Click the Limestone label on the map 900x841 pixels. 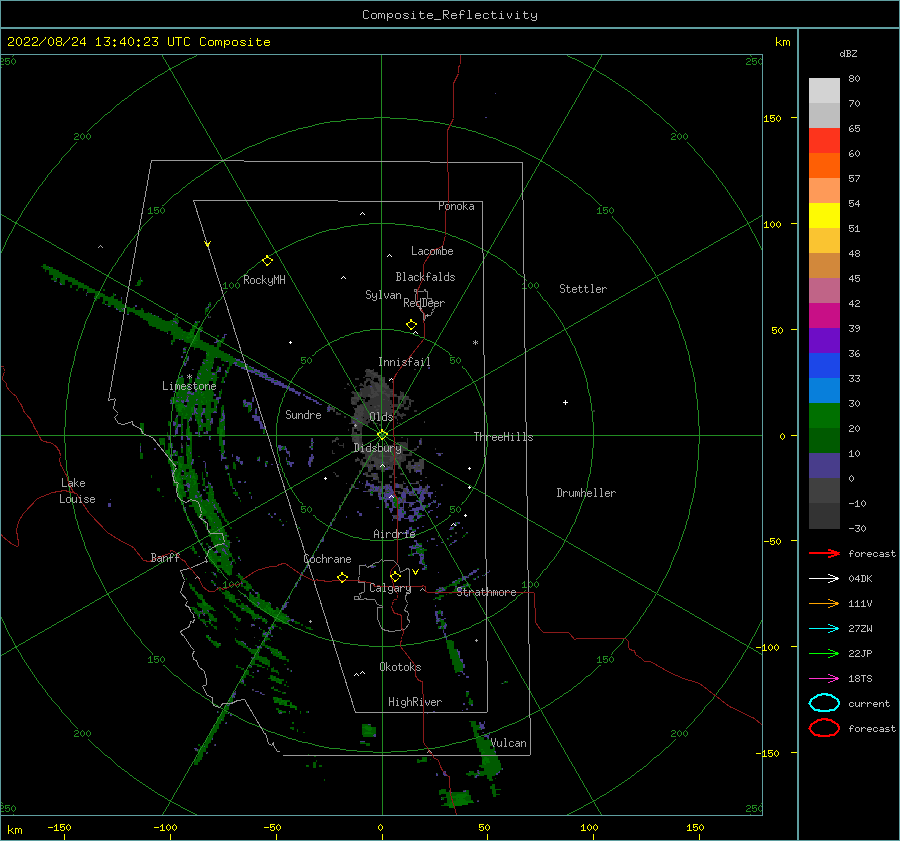click(189, 386)
